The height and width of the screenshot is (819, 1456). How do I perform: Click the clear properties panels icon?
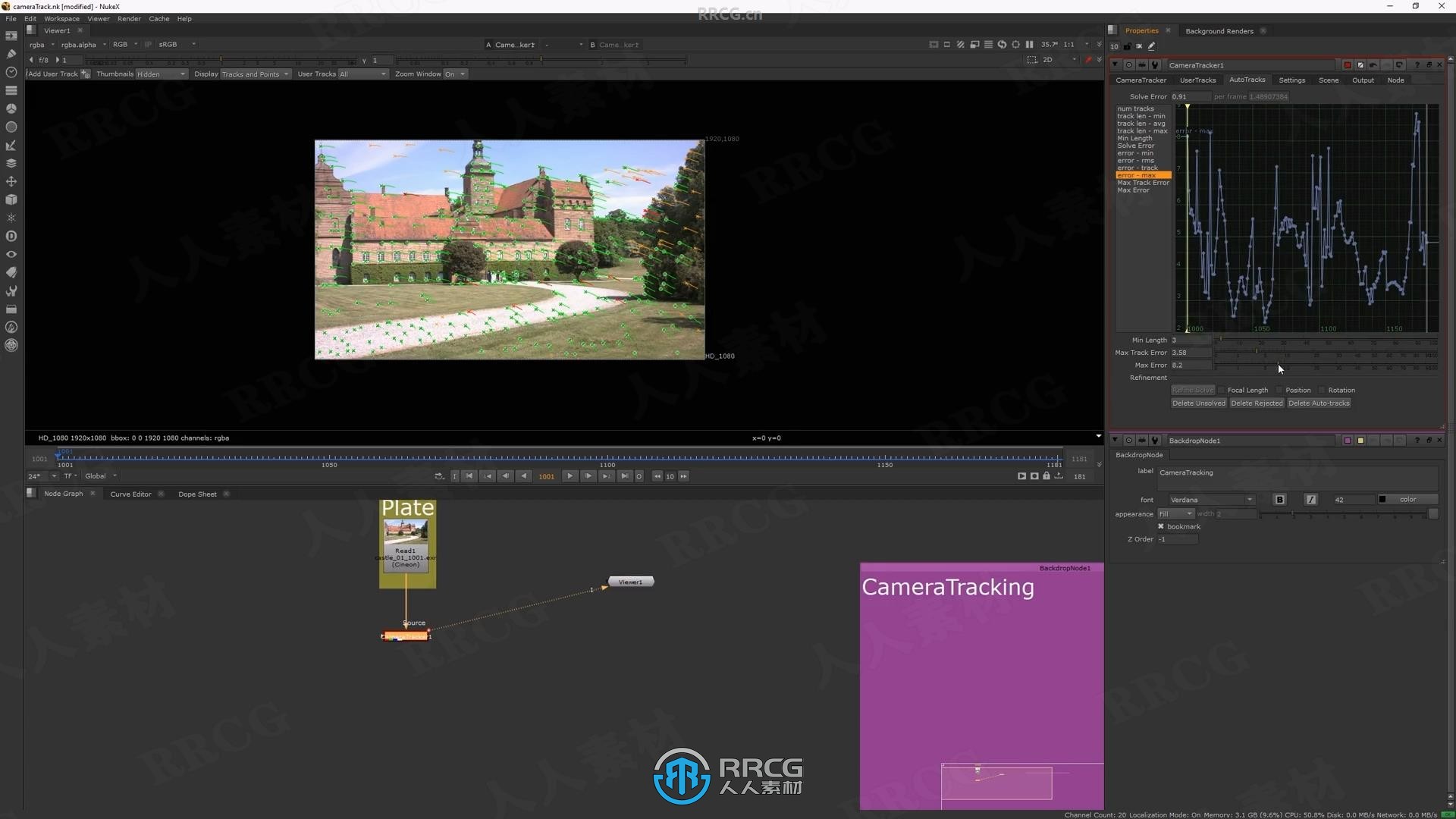tap(1139, 46)
